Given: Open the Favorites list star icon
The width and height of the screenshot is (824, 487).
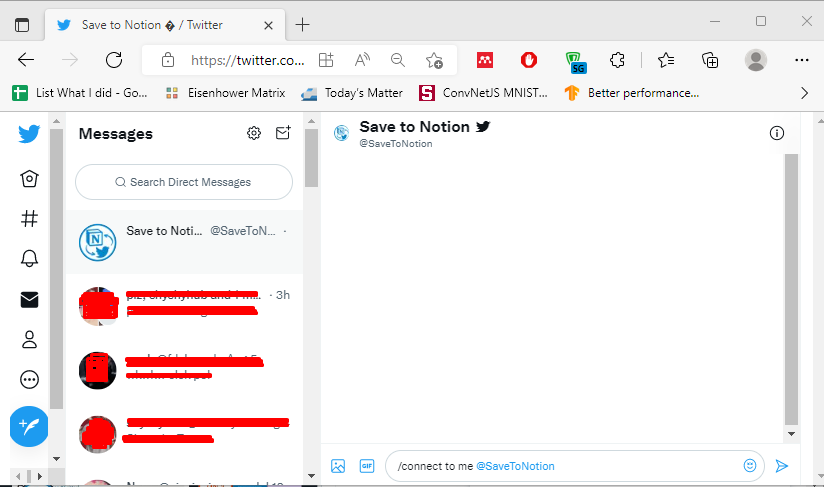Looking at the screenshot, I should (x=666, y=60).
